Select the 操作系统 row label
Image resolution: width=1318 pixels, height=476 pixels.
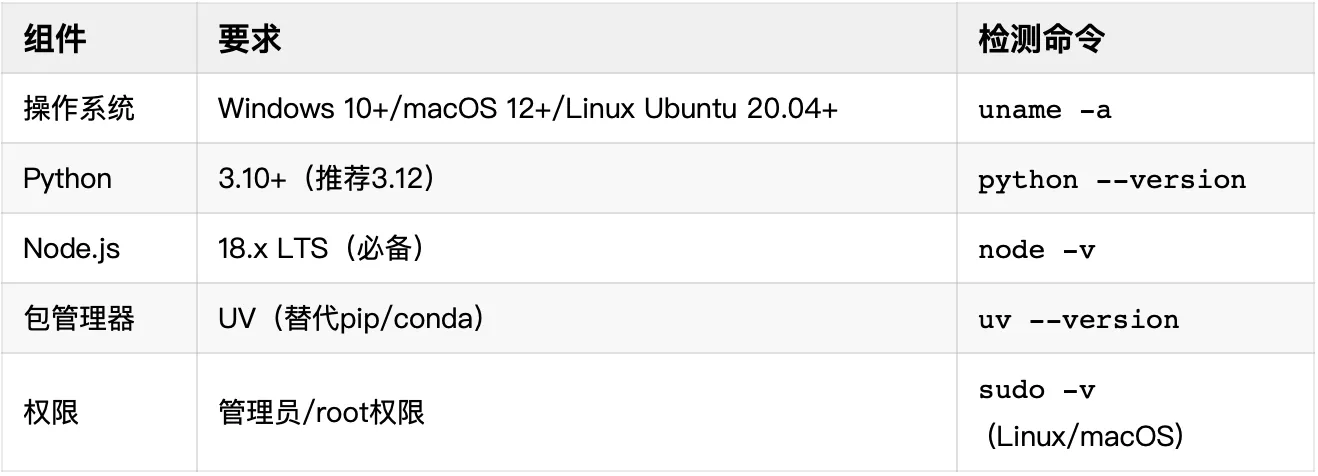(x=79, y=108)
